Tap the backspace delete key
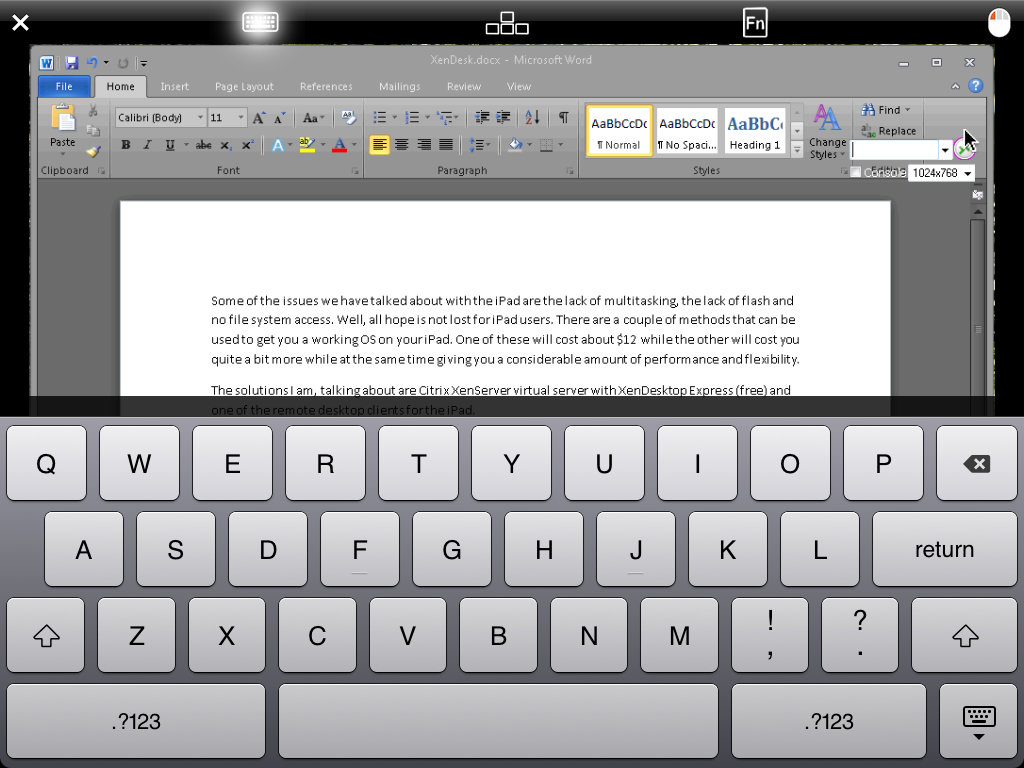 [976, 463]
